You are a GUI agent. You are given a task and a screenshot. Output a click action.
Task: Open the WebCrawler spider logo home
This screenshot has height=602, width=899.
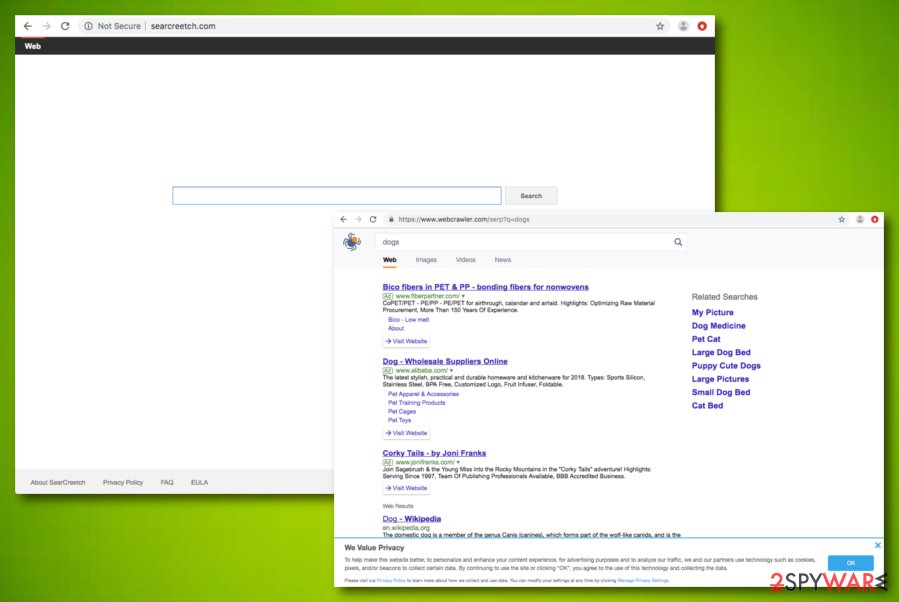[x=352, y=242]
